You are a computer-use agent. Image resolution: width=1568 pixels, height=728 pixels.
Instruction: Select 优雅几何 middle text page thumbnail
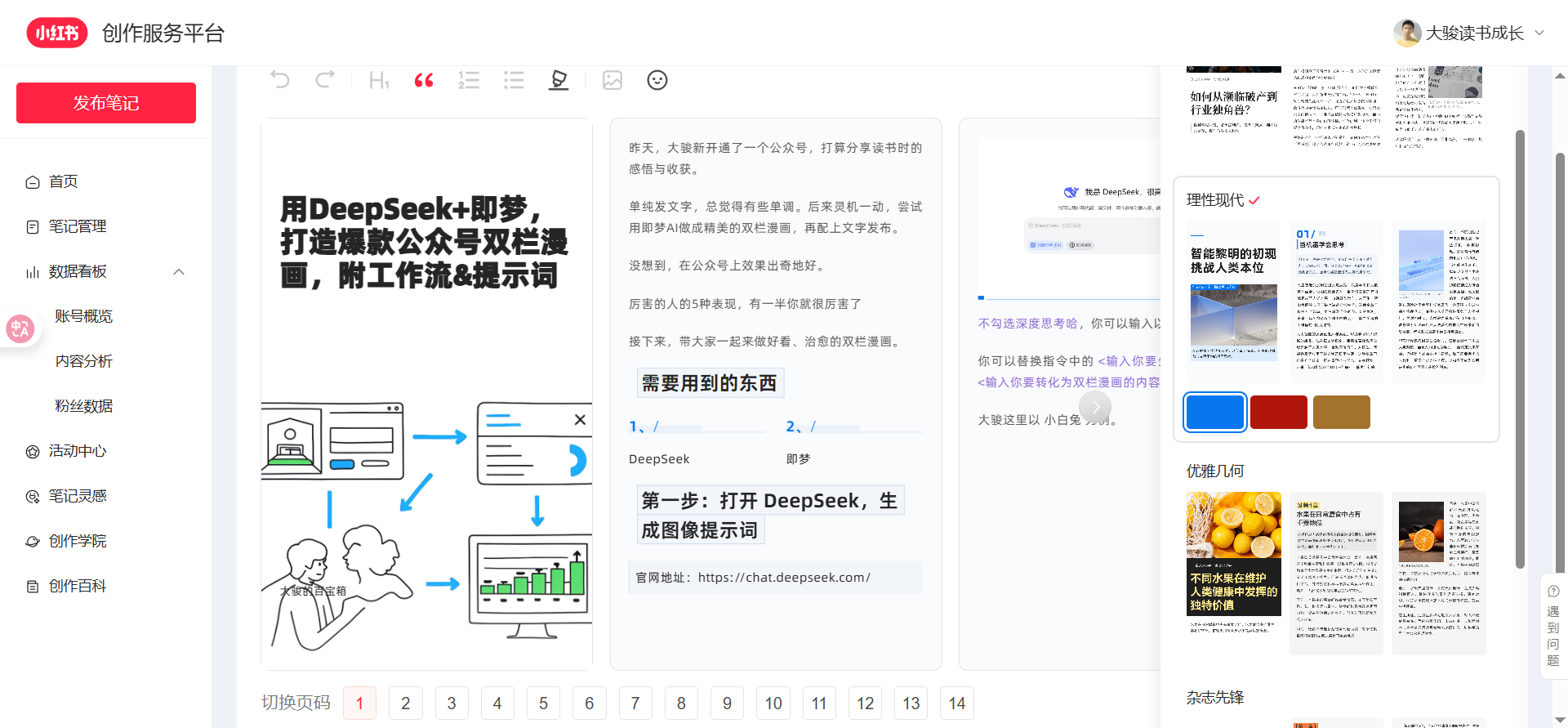point(1336,573)
